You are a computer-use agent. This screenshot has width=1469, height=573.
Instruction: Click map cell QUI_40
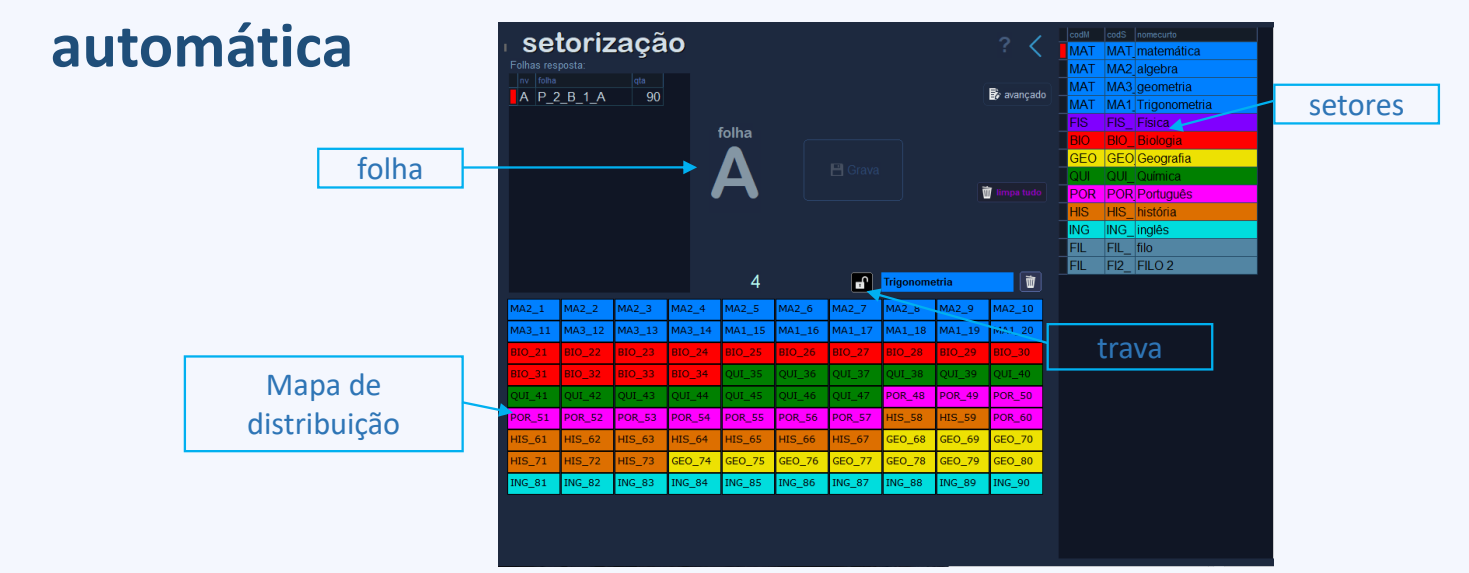(x=1016, y=374)
